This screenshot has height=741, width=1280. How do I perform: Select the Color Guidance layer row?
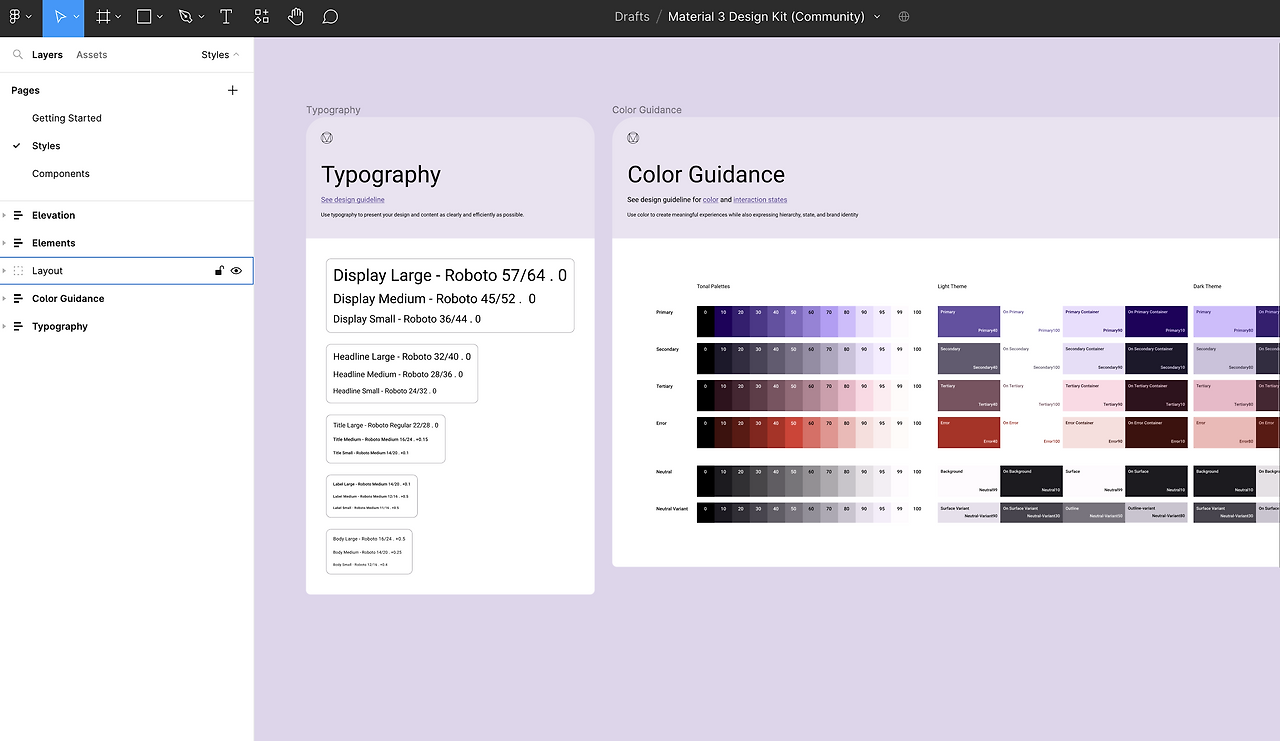[x=127, y=299]
